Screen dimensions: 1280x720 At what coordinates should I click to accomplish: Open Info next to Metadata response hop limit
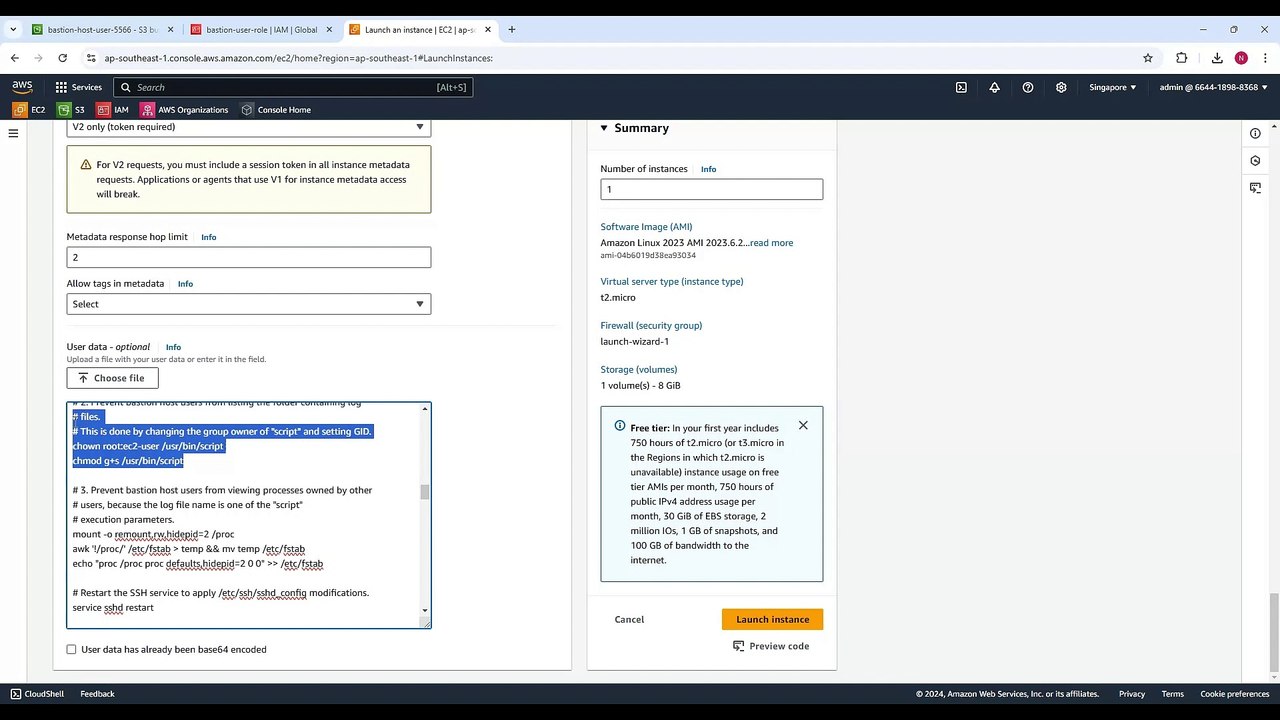click(208, 237)
